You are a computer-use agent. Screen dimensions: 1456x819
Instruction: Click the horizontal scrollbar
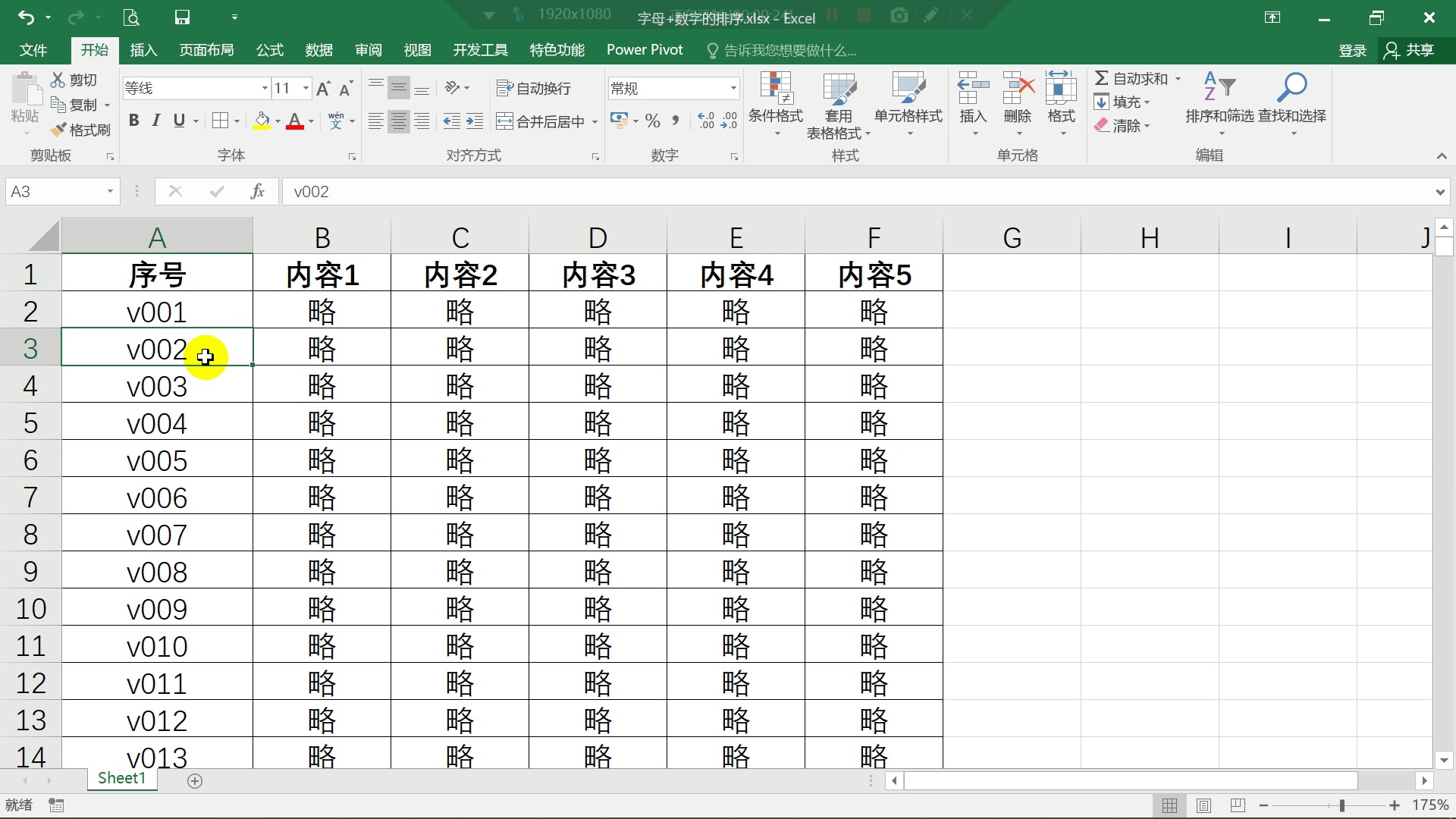1130,780
